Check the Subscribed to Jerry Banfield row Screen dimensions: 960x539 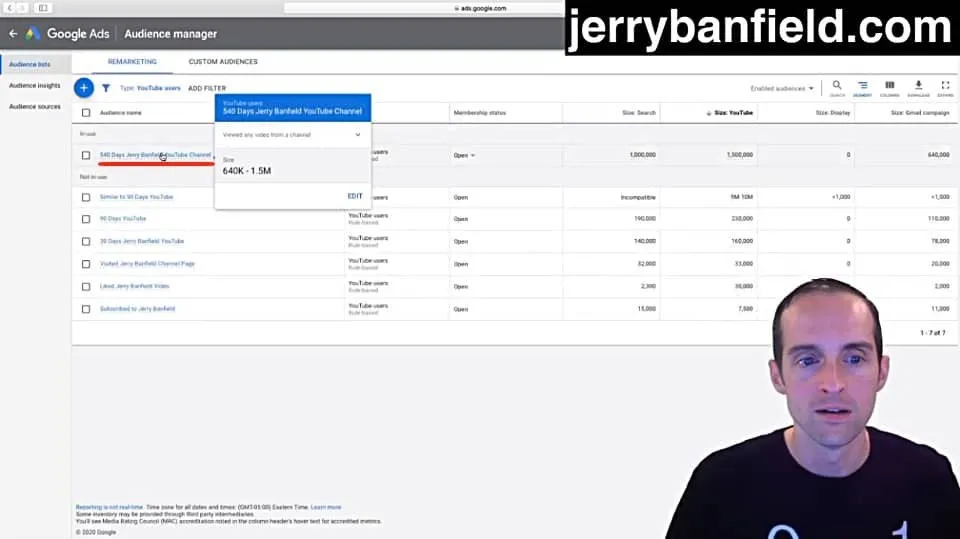(86, 309)
